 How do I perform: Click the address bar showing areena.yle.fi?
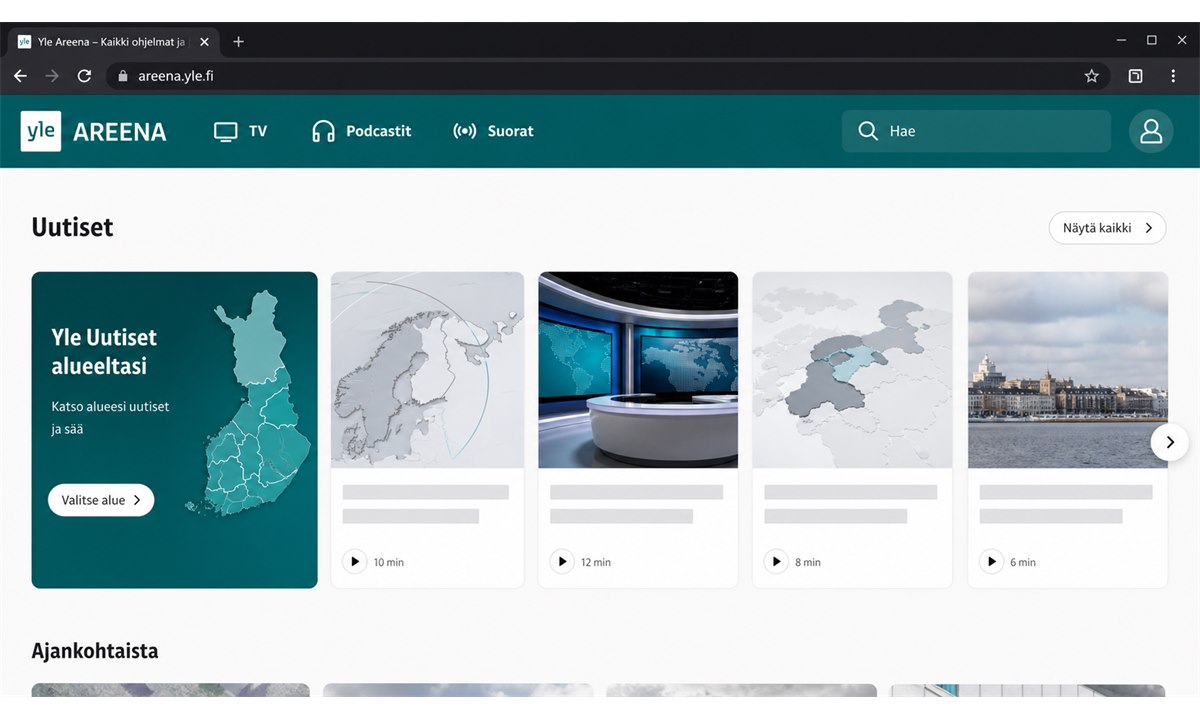point(608,76)
